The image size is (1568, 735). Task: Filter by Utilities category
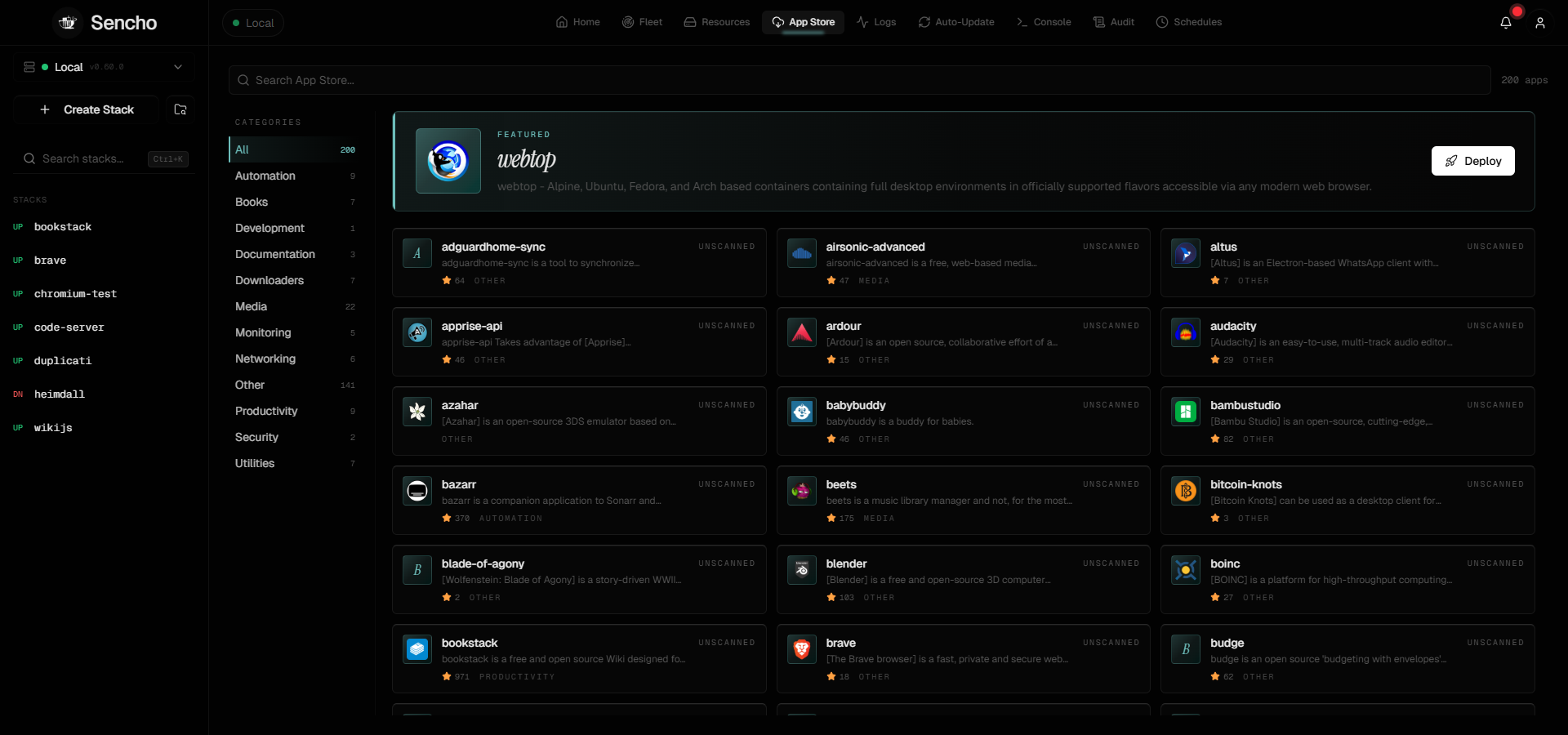click(x=296, y=463)
